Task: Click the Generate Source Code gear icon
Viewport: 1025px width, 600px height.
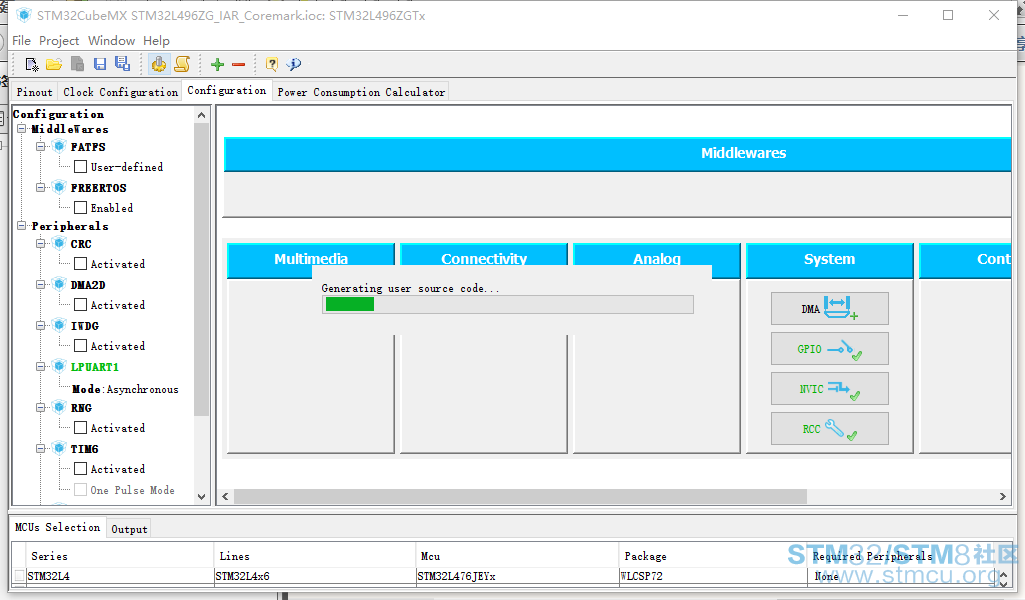Action: 158,63
